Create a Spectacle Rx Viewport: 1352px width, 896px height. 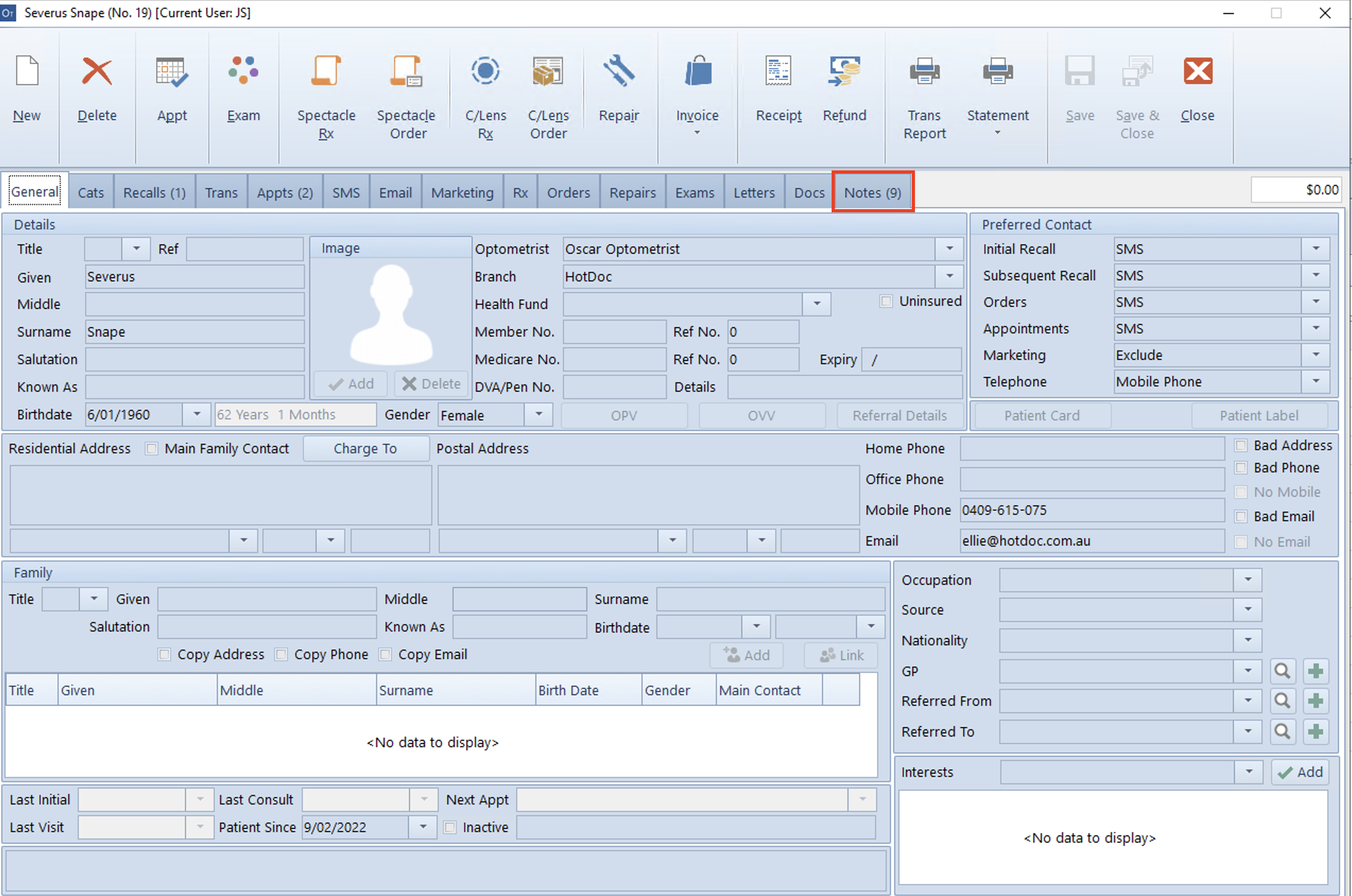click(x=326, y=70)
